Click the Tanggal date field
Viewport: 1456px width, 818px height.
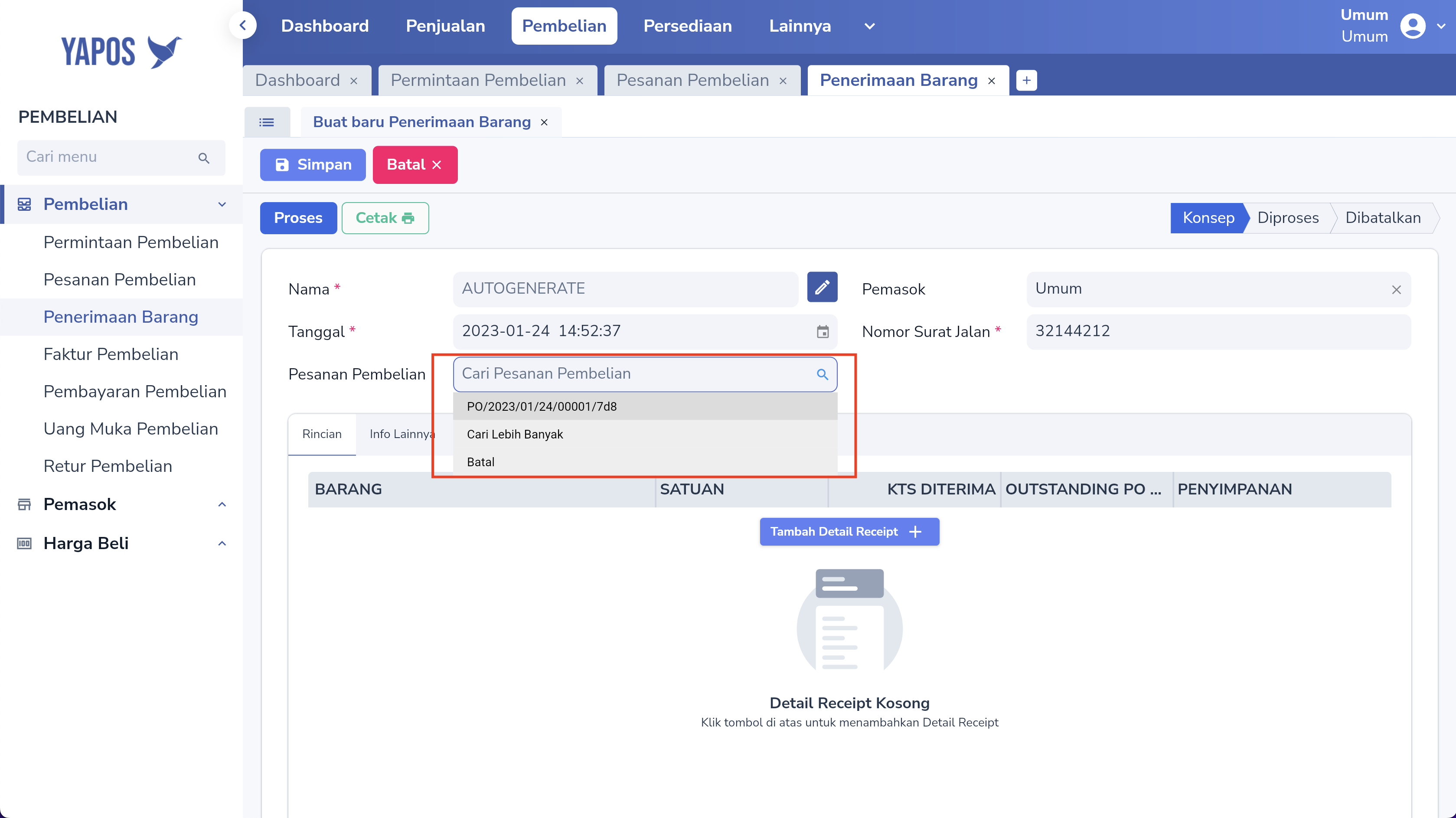pyautogui.click(x=645, y=331)
